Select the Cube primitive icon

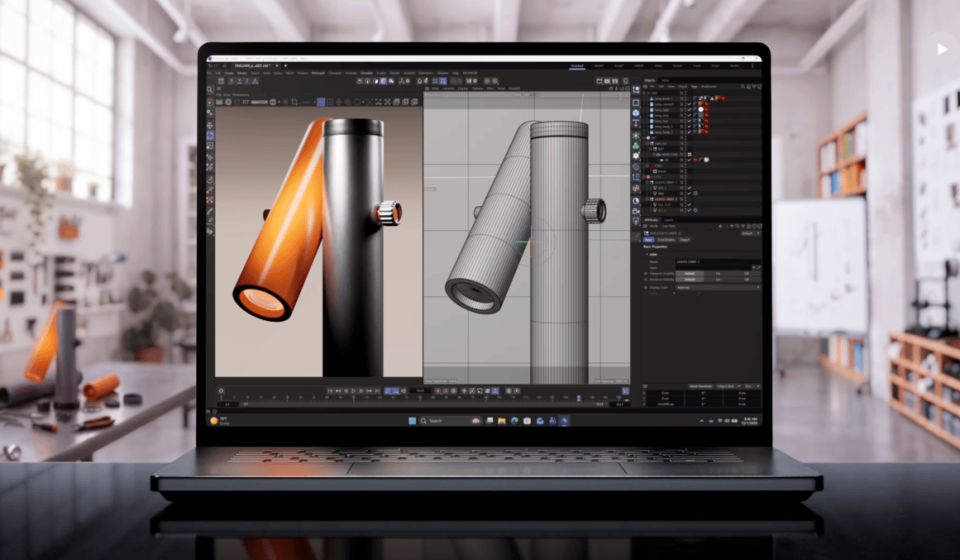click(636, 103)
